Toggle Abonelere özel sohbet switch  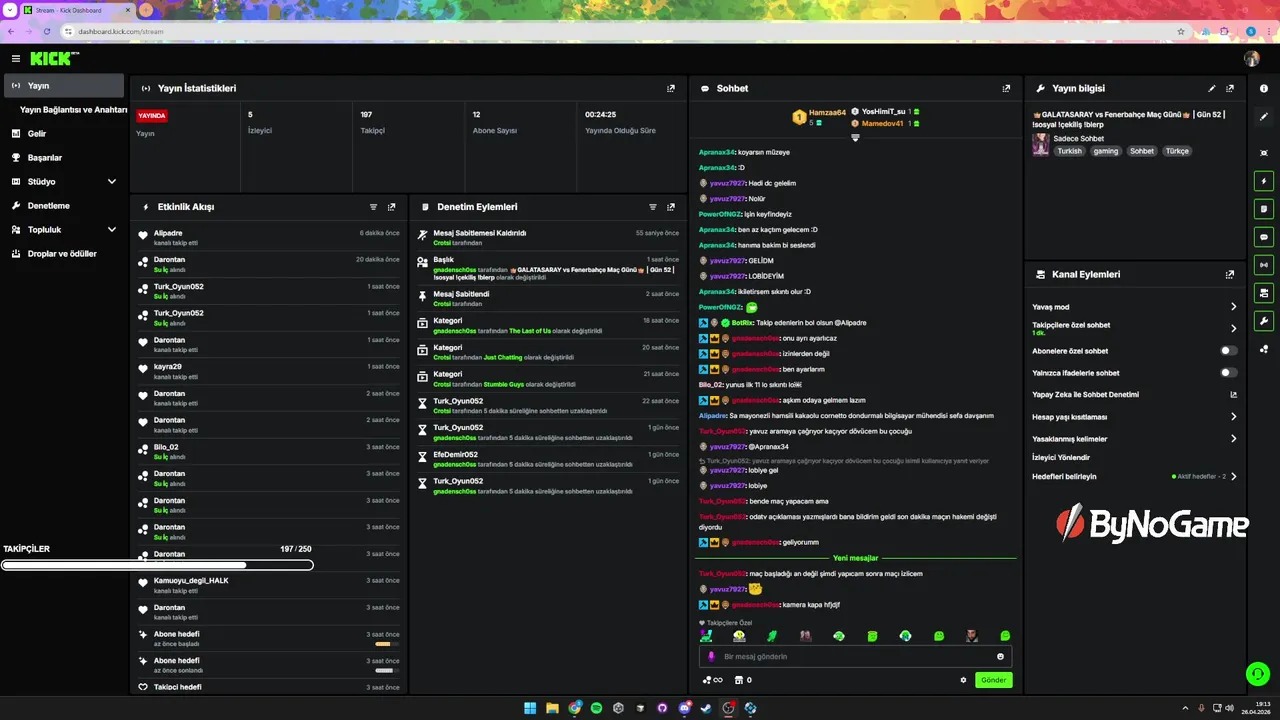point(1229,351)
